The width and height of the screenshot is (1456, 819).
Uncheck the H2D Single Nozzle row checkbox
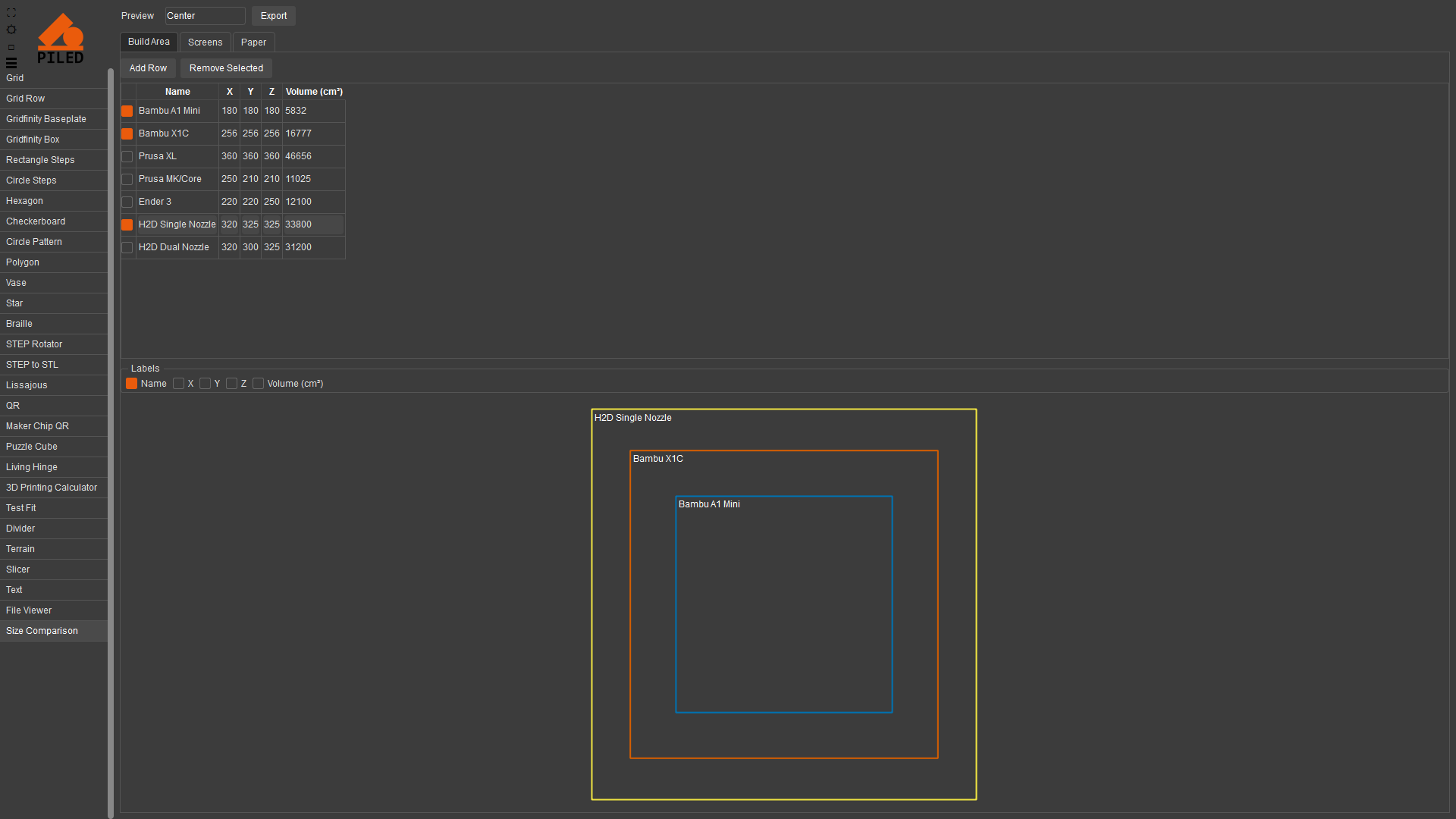coord(127,224)
